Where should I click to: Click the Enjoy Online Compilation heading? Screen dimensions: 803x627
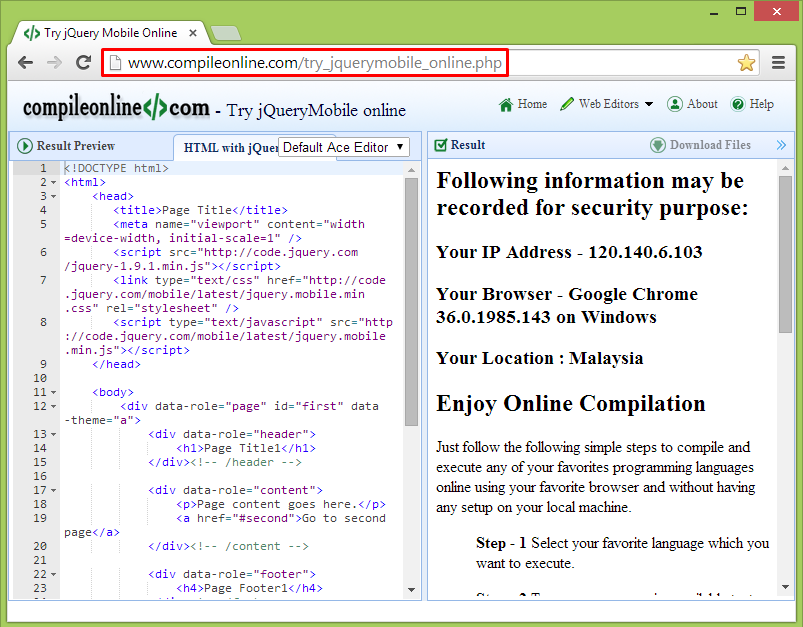(x=570, y=404)
